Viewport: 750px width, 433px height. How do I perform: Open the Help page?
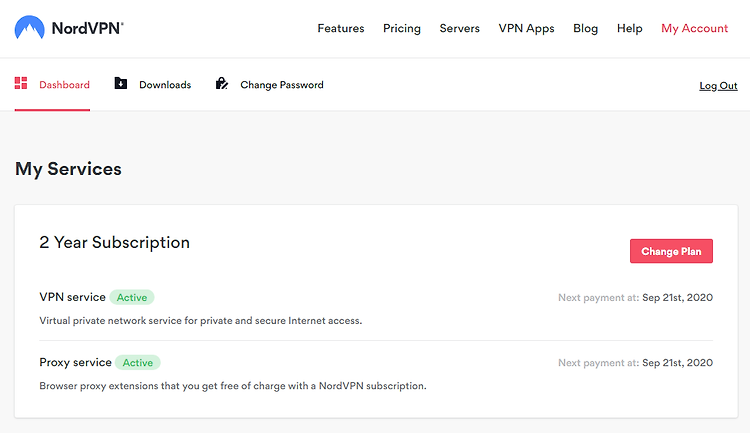click(x=629, y=29)
